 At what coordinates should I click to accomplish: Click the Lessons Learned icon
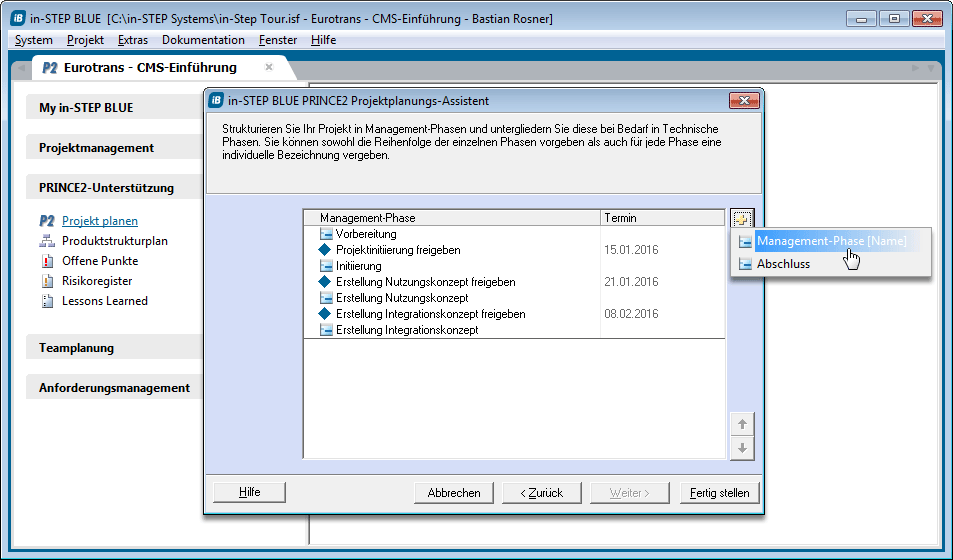46,301
